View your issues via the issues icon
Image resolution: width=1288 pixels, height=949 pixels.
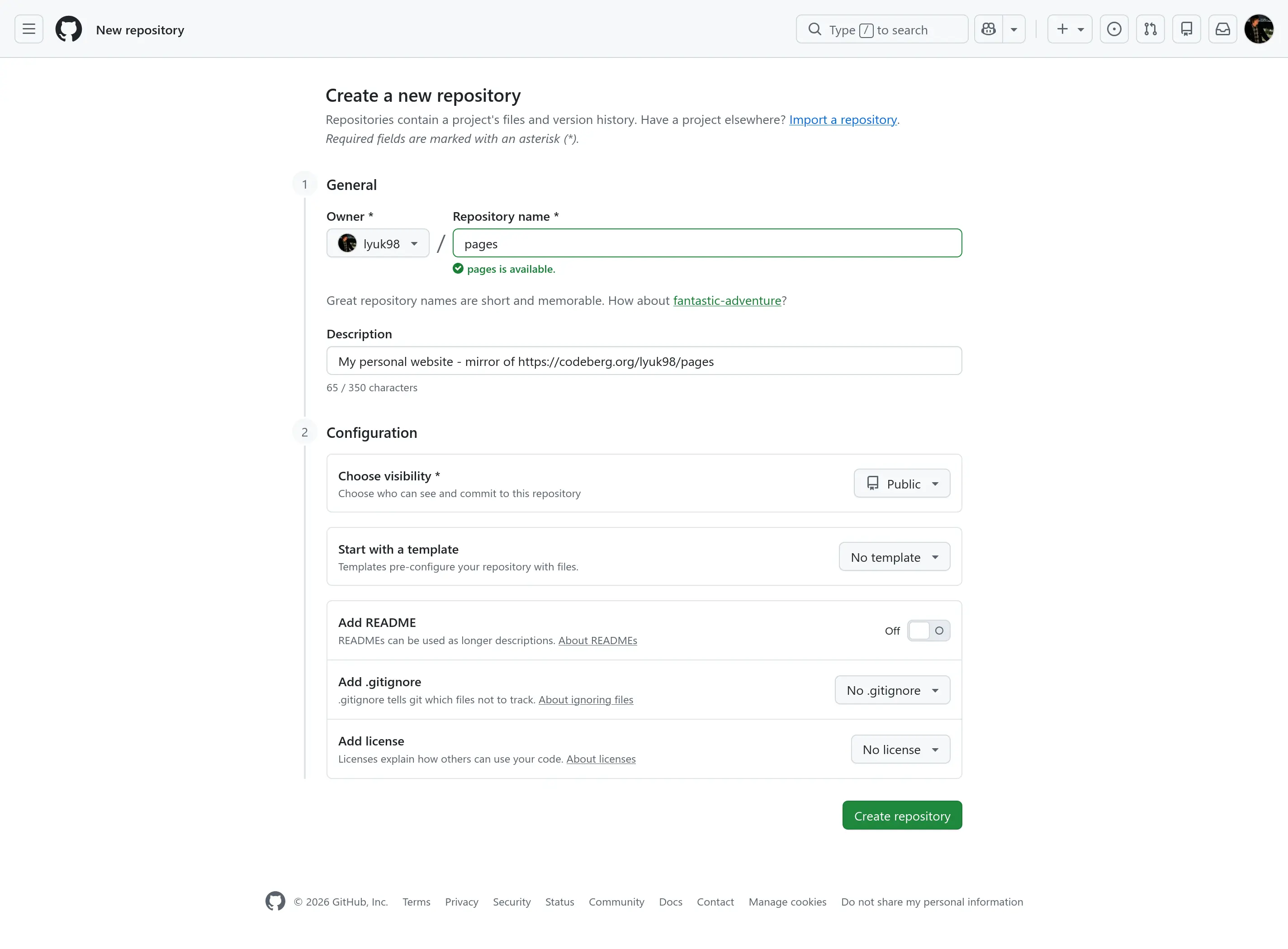[x=1114, y=28]
